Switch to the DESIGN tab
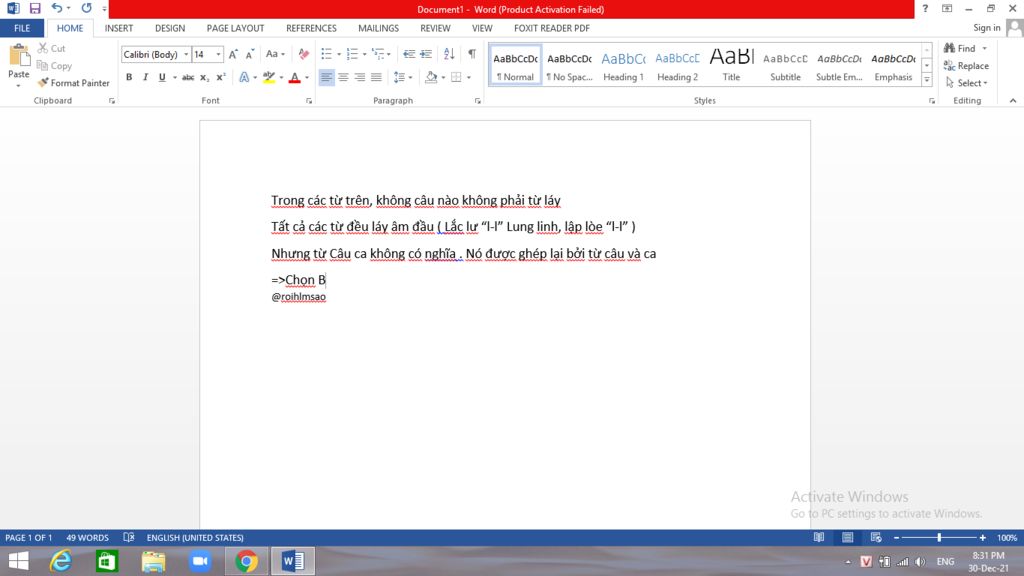The width and height of the screenshot is (1024, 576). point(170,28)
